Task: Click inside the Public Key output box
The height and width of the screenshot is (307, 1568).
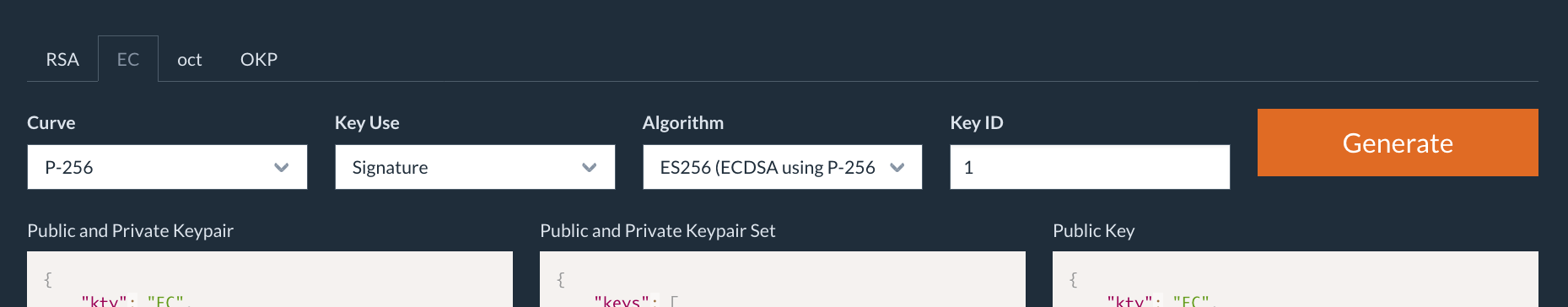Action: [1296, 279]
